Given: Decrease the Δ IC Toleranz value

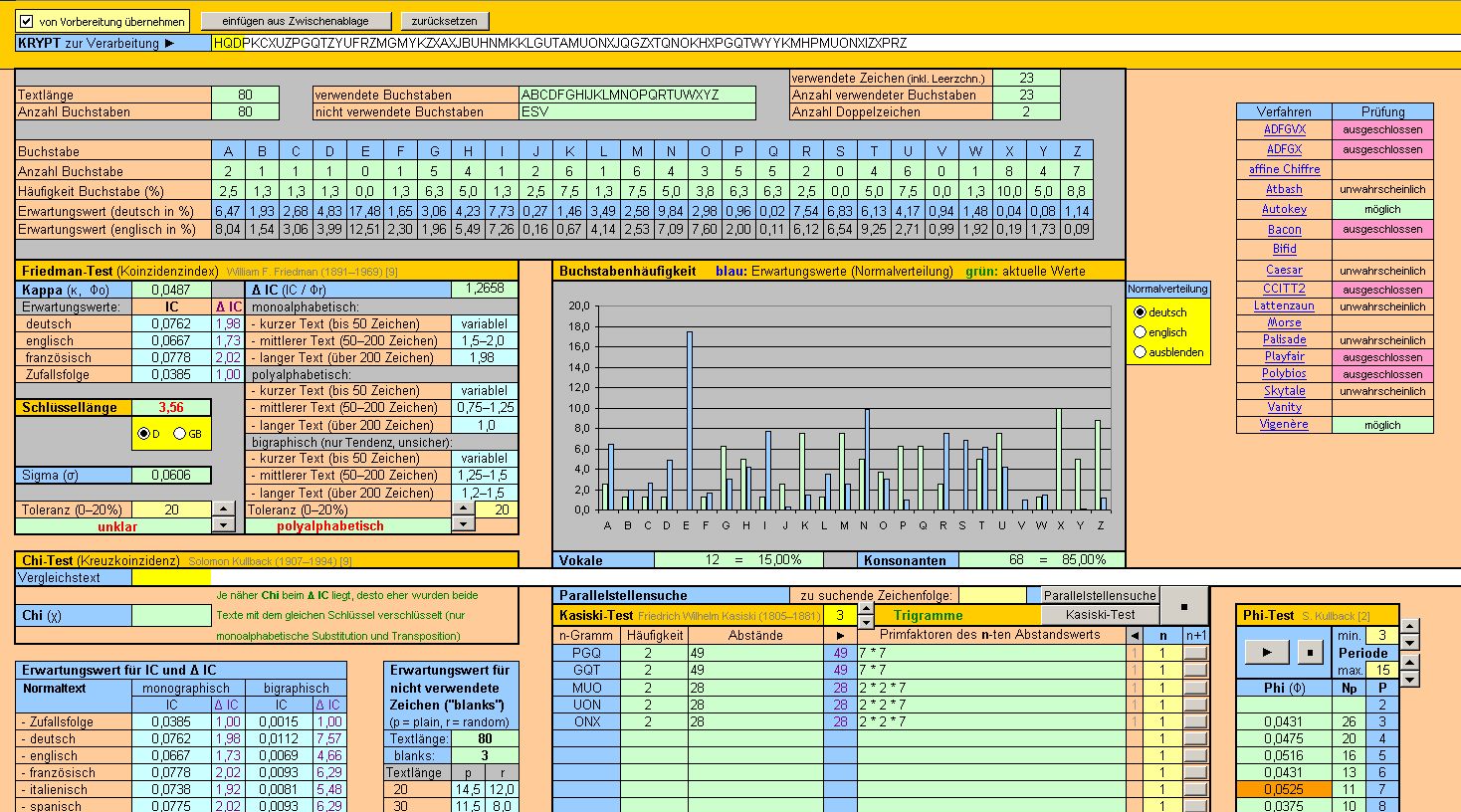Looking at the screenshot, I should [x=463, y=524].
